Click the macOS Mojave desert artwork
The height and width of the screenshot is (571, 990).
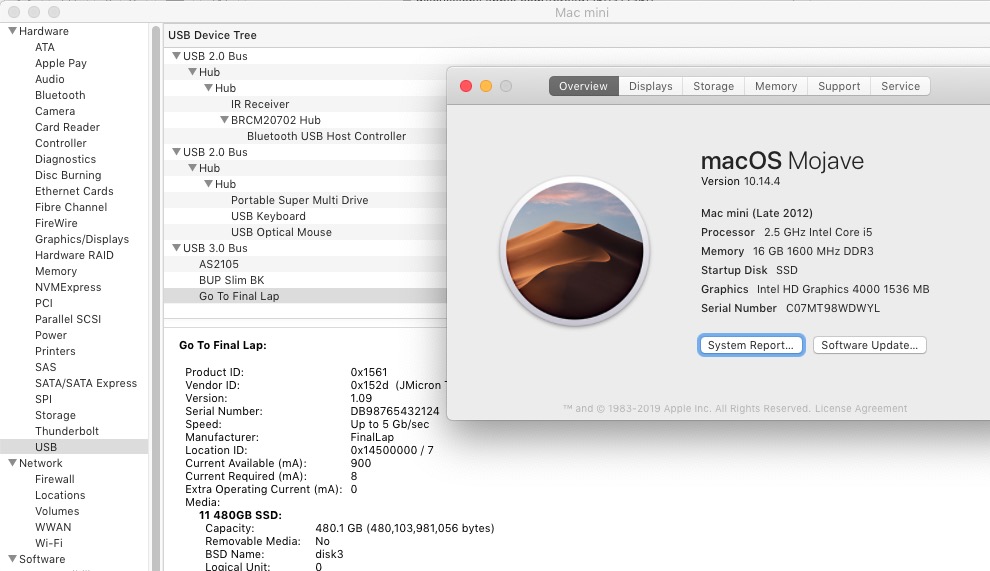[x=575, y=250]
